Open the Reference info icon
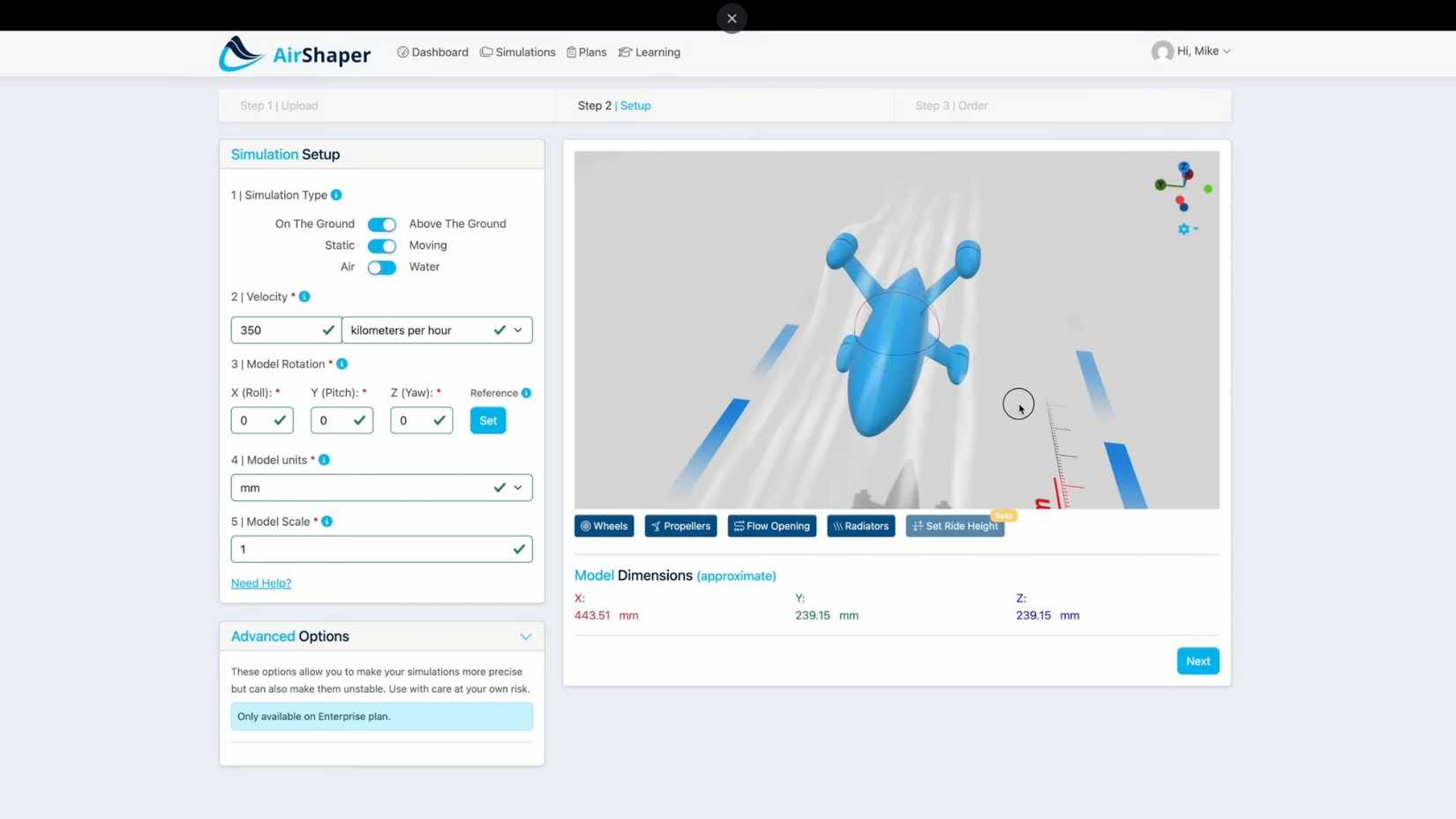1456x819 pixels. [x=526, y=393]
